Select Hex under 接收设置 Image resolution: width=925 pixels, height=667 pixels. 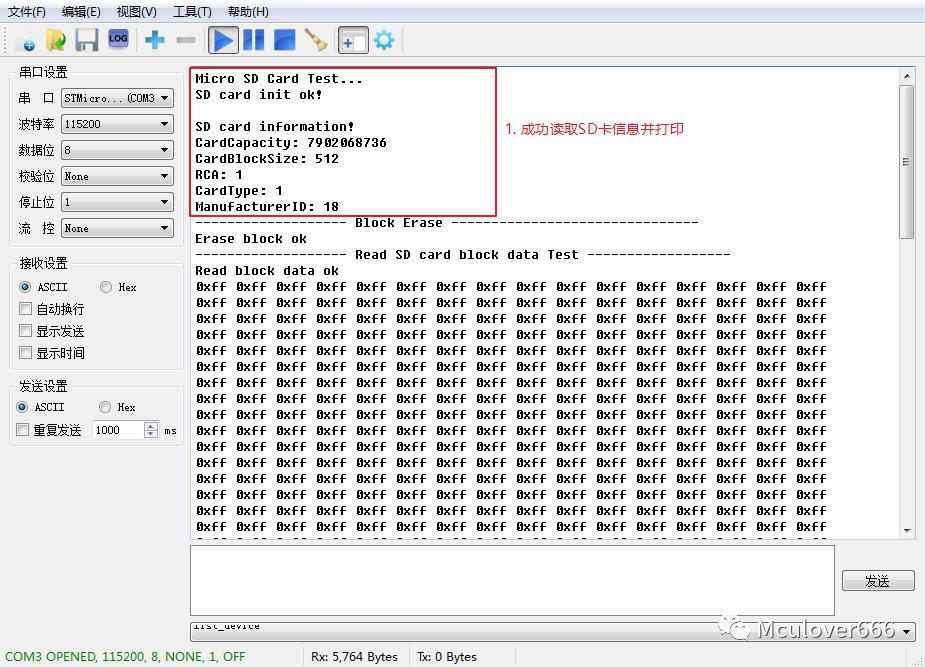tap(106, 287)
